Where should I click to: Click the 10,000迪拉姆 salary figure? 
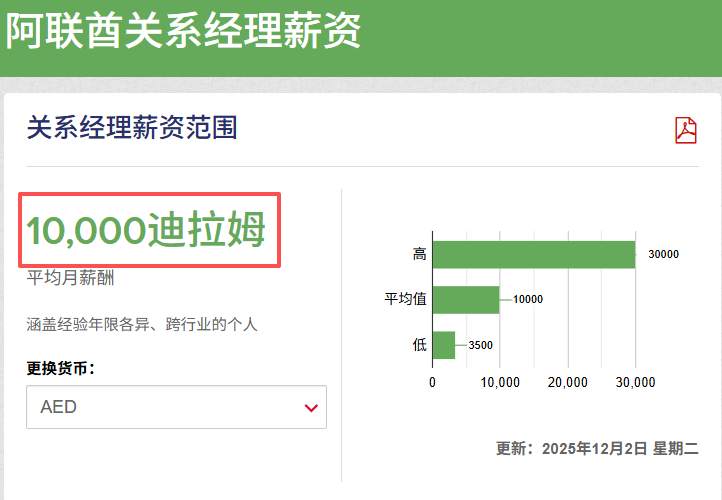pos(146,229)
